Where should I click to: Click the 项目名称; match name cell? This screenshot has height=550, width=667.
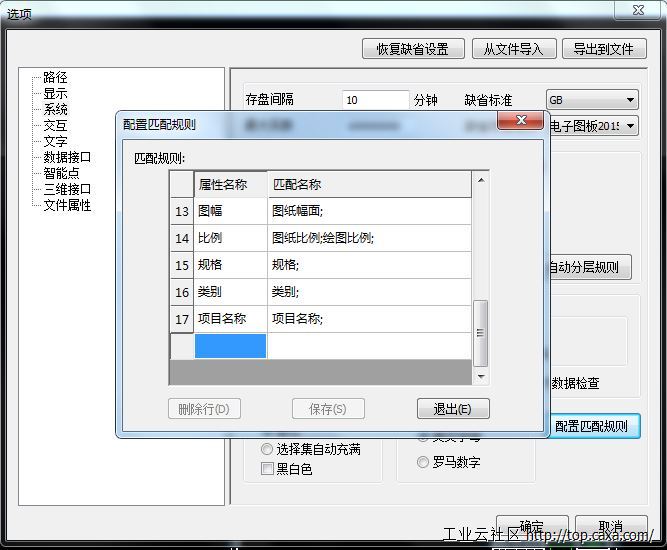(x=369, y=319)
